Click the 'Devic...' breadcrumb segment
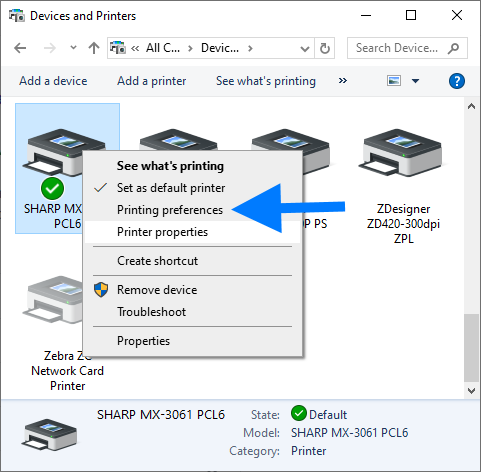 click(220, 48)
